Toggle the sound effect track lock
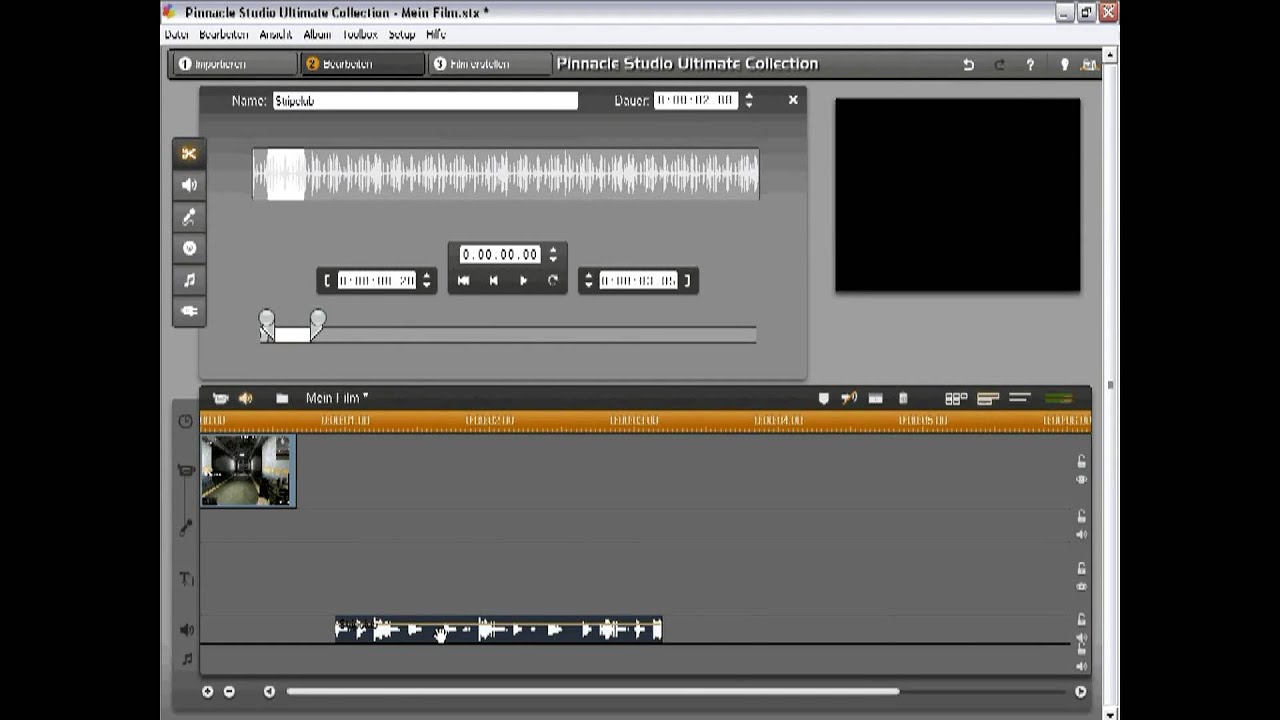 pyautogui.click(x=1081, y=620)
